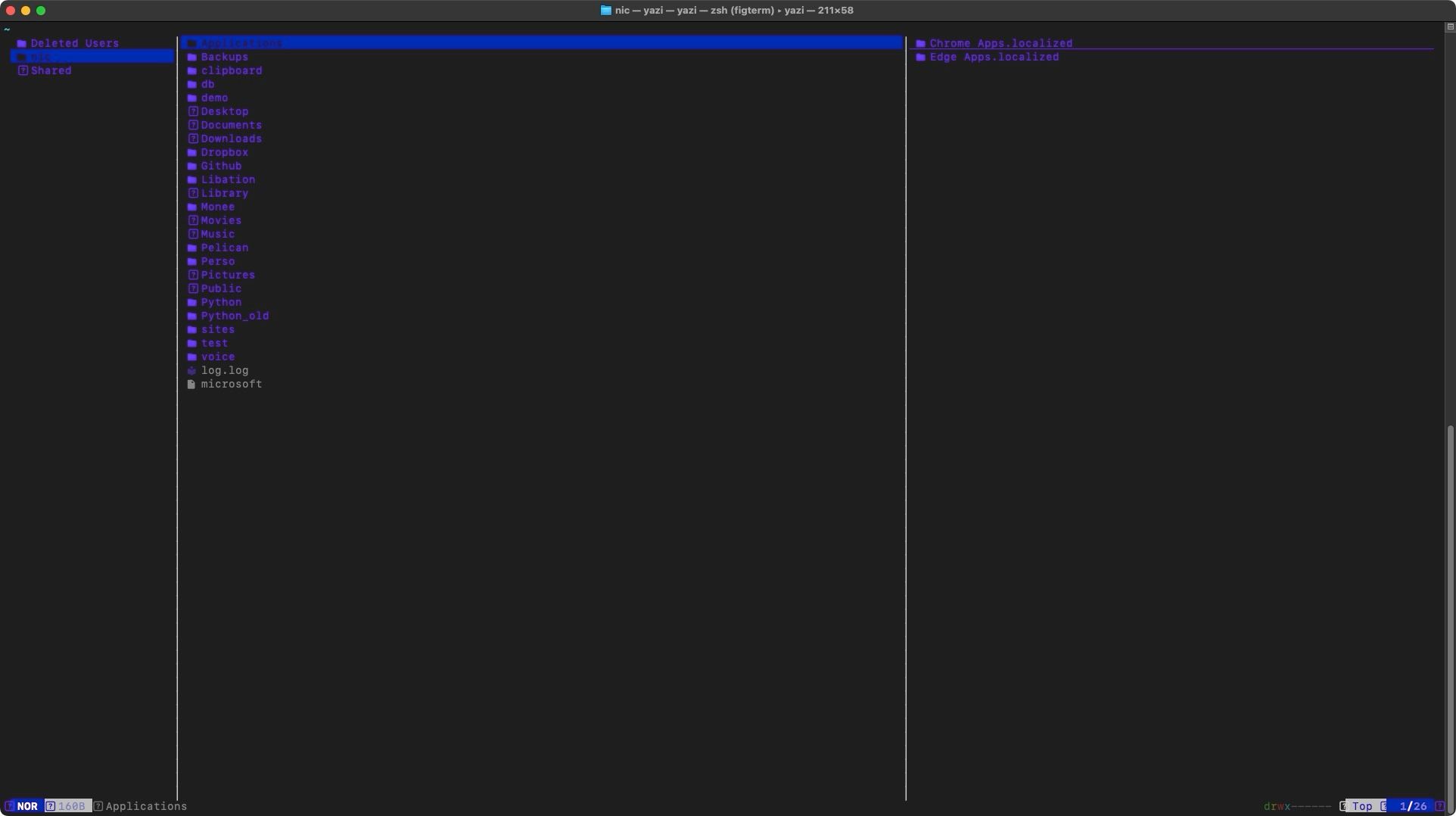Image resolution: width=1456 pixels, height=816 pixels.
Task: Click the folder icon next to db
Action: (192, 85)
